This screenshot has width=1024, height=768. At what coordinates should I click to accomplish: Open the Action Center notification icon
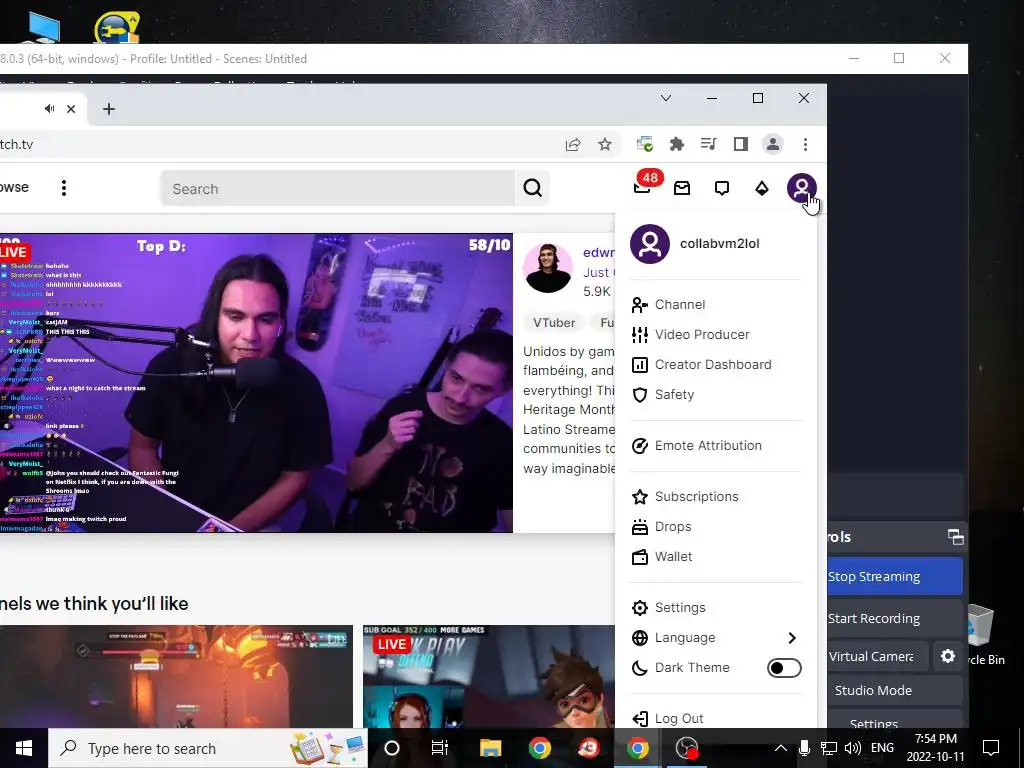tap(991, 748)
